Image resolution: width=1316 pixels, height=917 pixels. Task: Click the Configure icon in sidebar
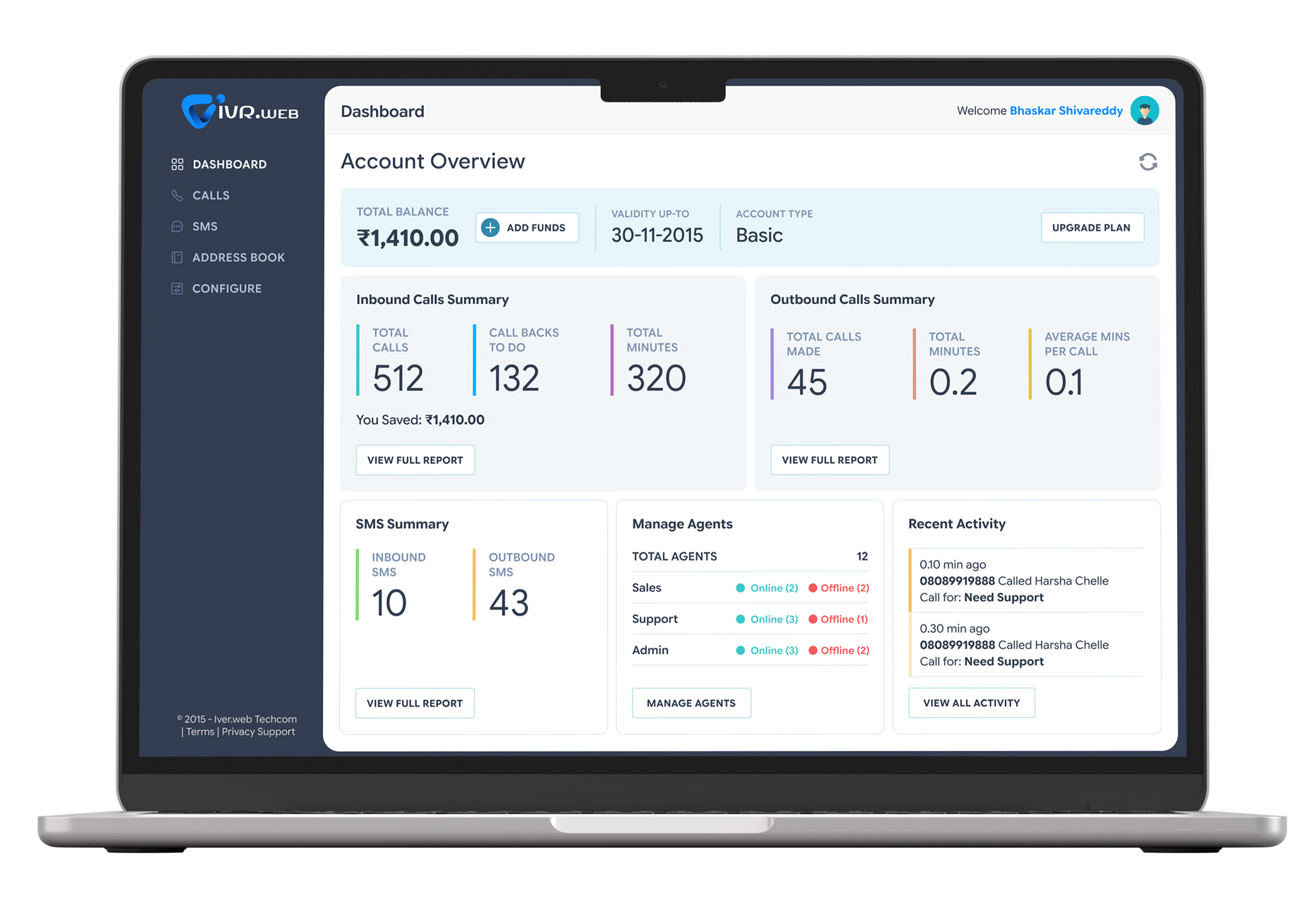tap(177, 289)
